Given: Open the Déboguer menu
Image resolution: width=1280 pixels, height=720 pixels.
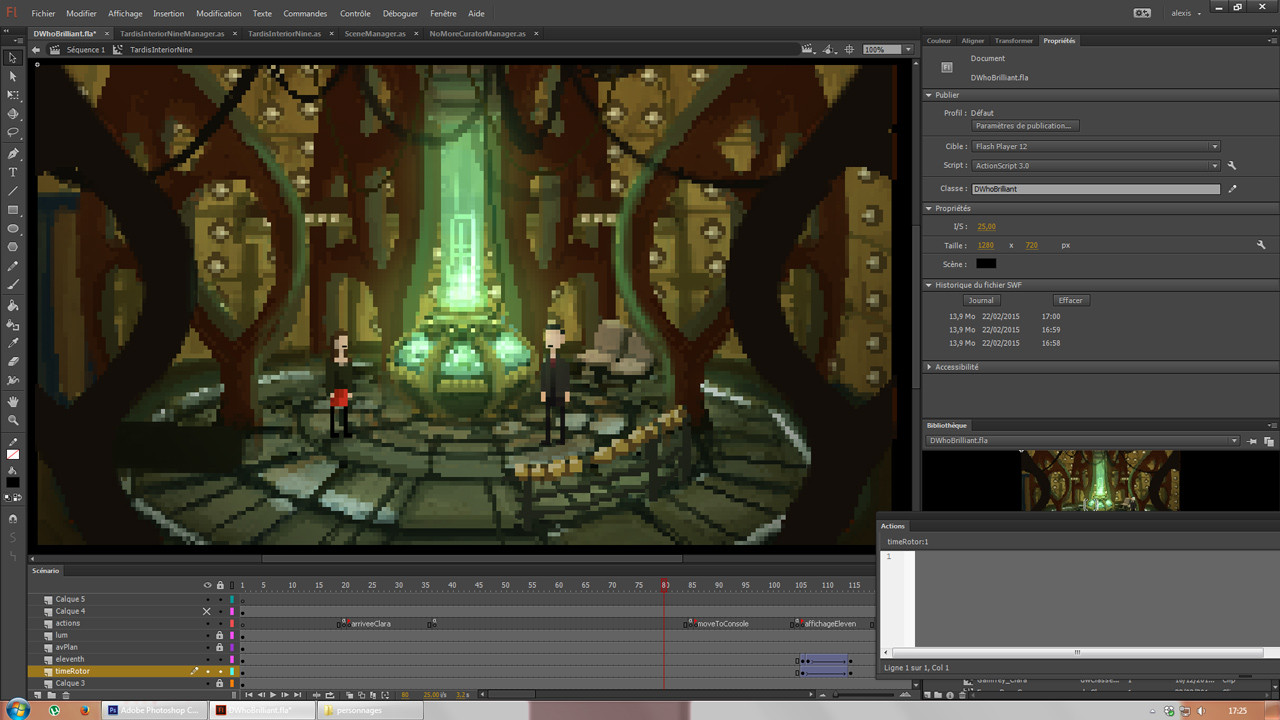Looking at the screenshot, I should click(400, 14).
